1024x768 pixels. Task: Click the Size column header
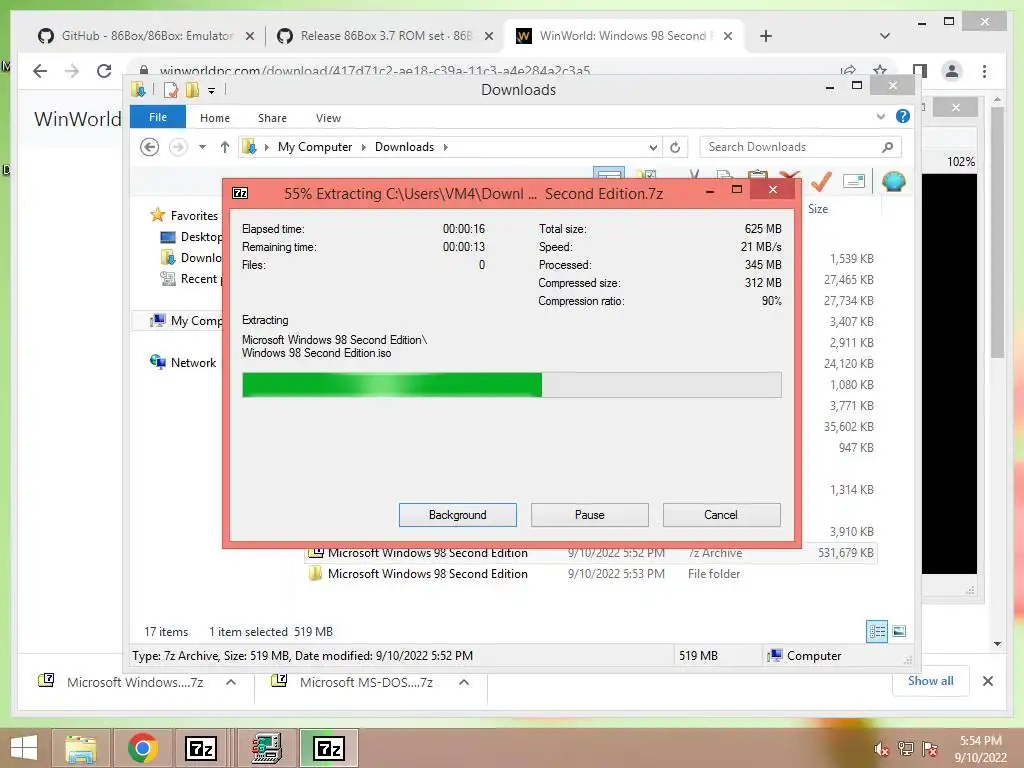click(x=818, y=209)
